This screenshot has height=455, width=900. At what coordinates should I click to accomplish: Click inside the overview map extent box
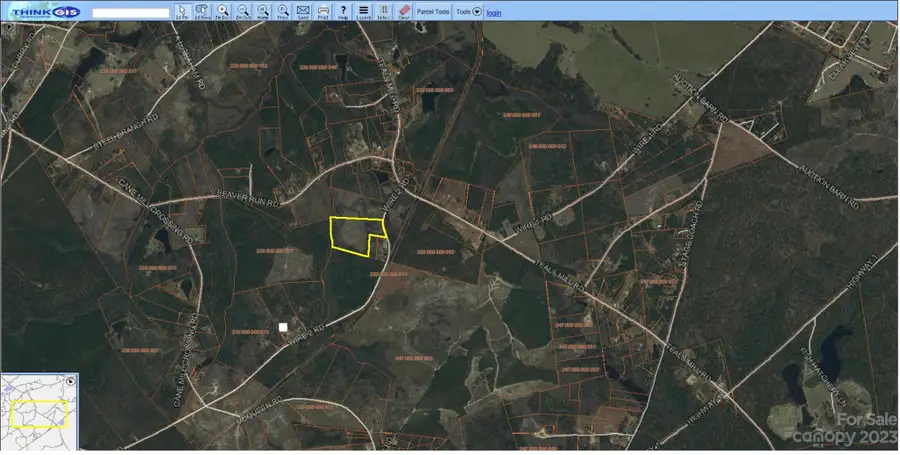click(40, 414)
